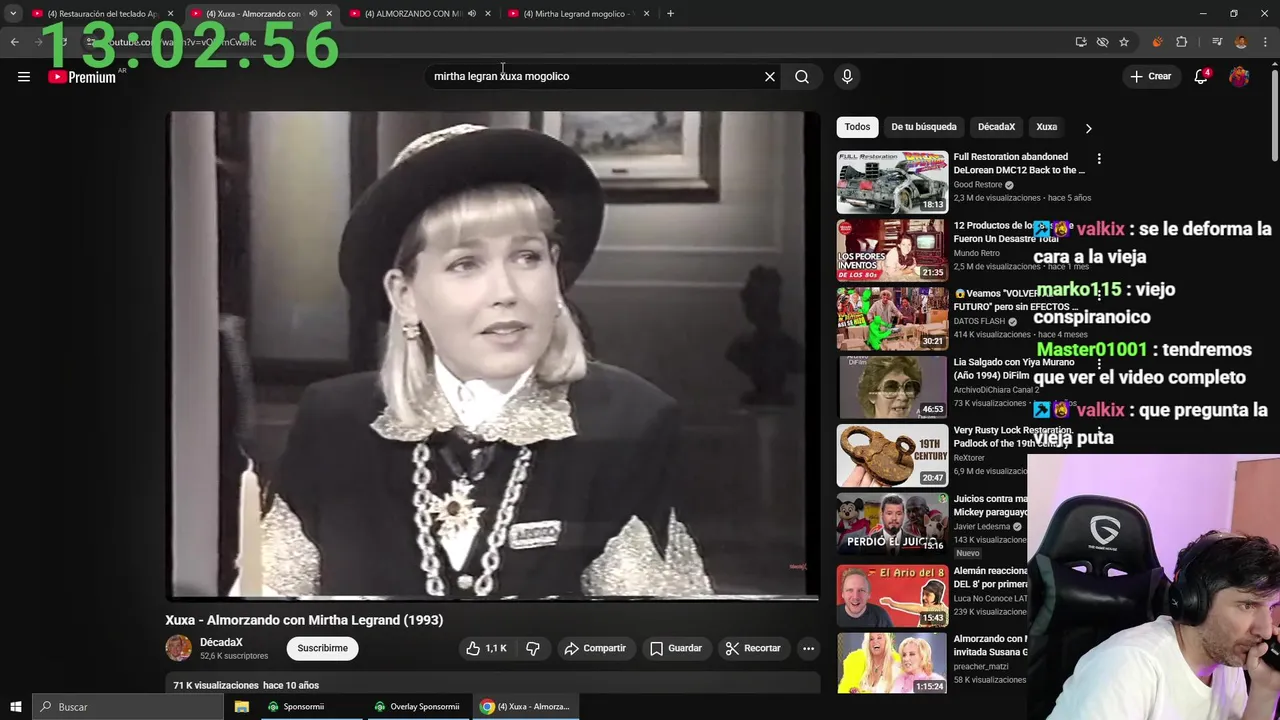This screenshot has height=720, width=1280.
Task: Click the video title Xuxa - Almorzando con Mirtha Legrand (1993)
Action: click(304, 620)
